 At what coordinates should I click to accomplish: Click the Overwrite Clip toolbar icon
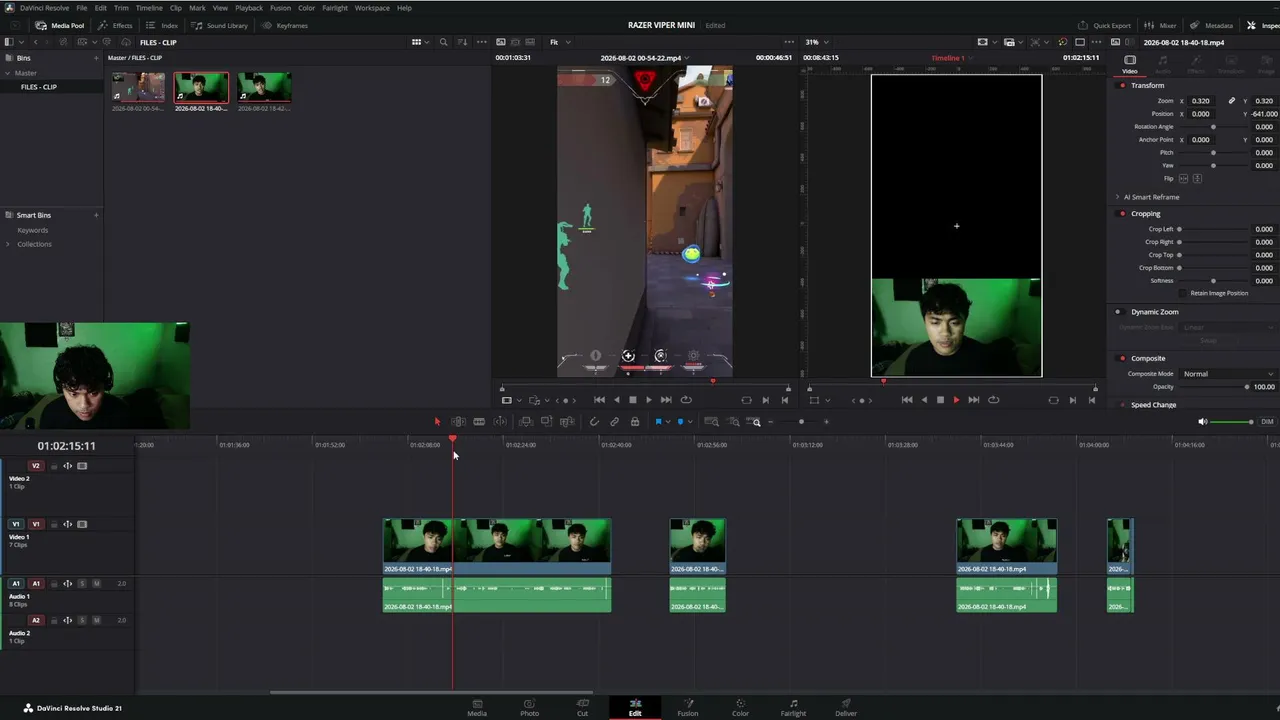click(x=547, y=422)
